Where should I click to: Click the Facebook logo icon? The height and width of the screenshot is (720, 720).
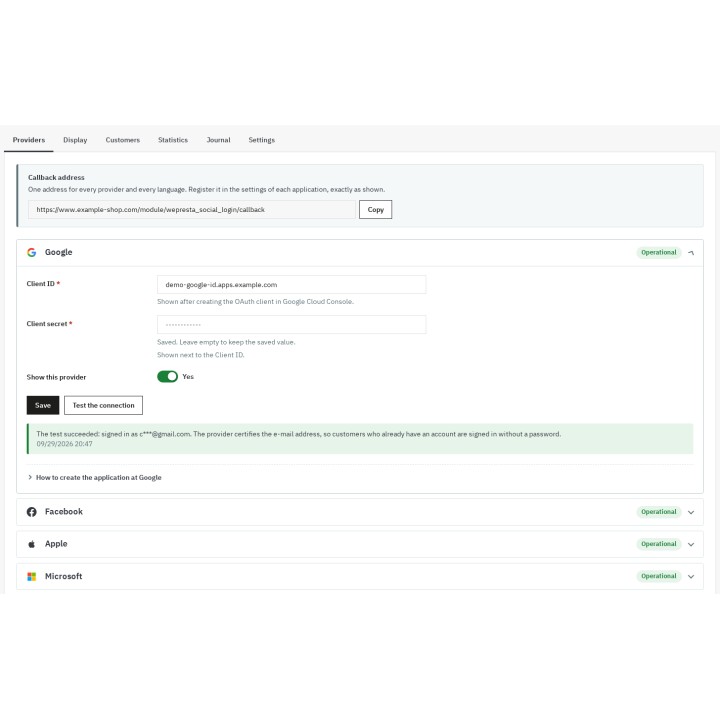31,512
